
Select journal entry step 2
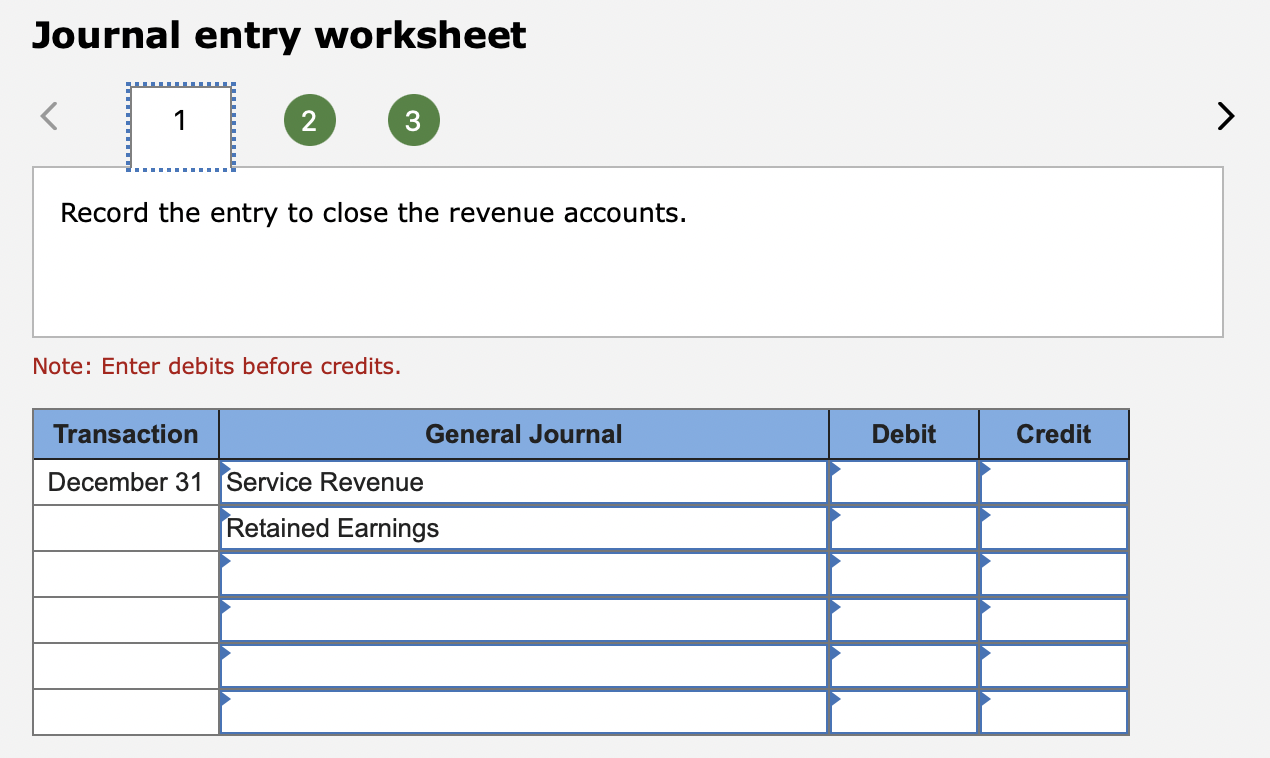click(x=310, y=119)
